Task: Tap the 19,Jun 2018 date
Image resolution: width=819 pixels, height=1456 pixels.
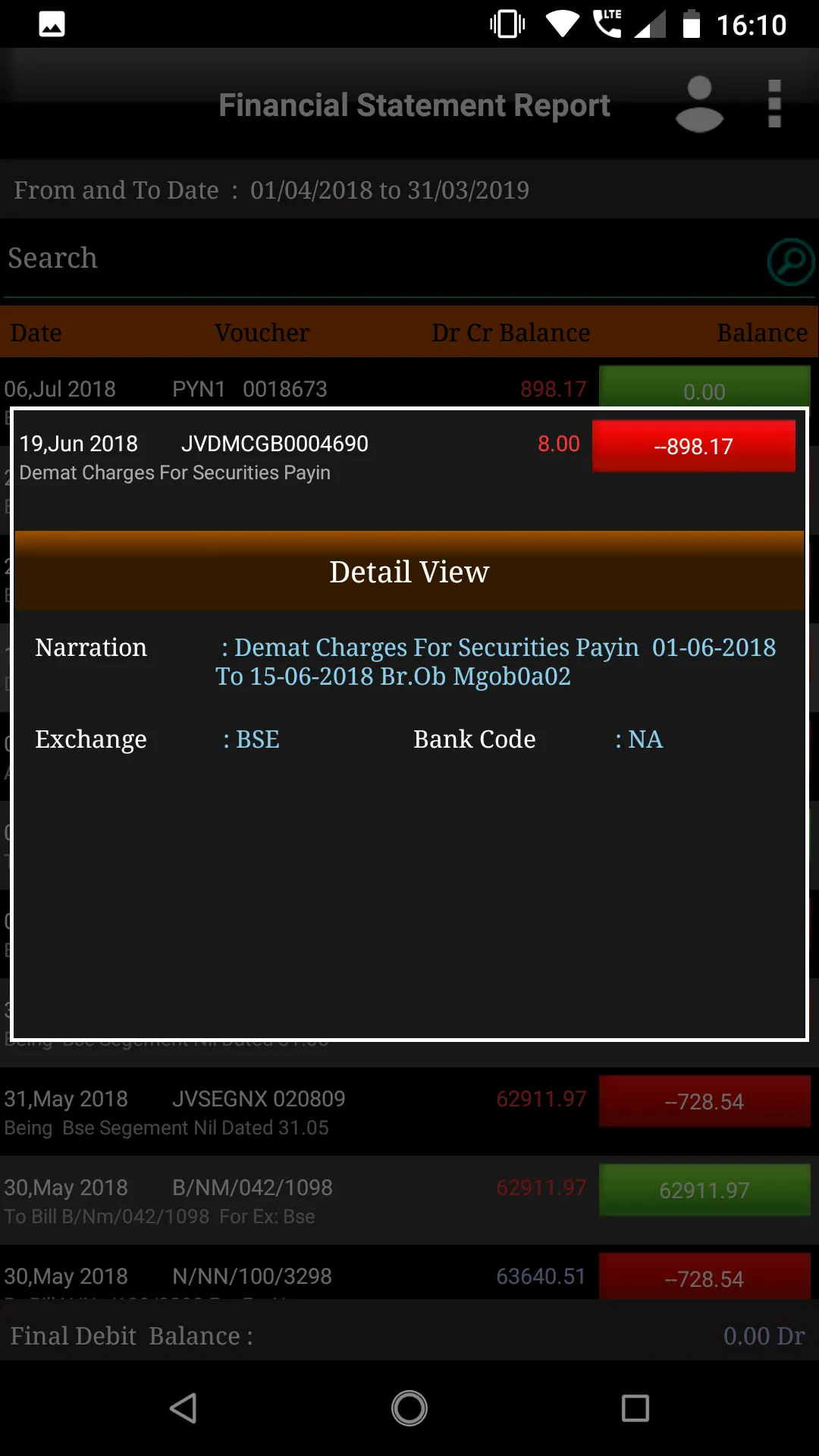Action: (x=79, y=444)
